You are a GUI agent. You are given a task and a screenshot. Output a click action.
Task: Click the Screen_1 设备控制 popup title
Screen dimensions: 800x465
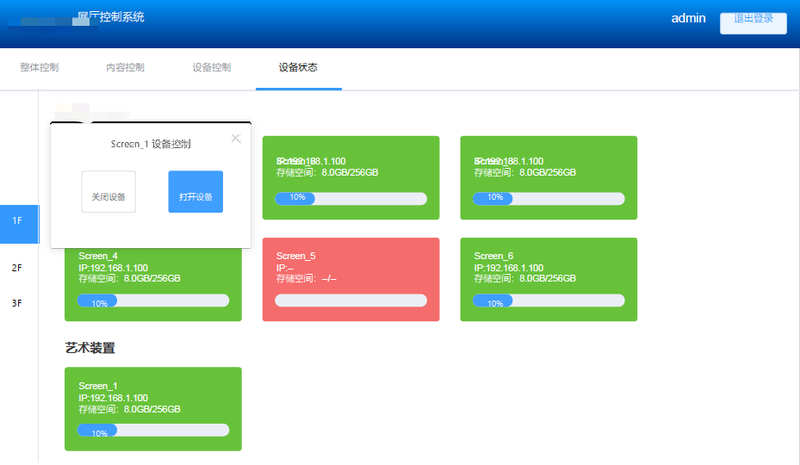point(151,144)
